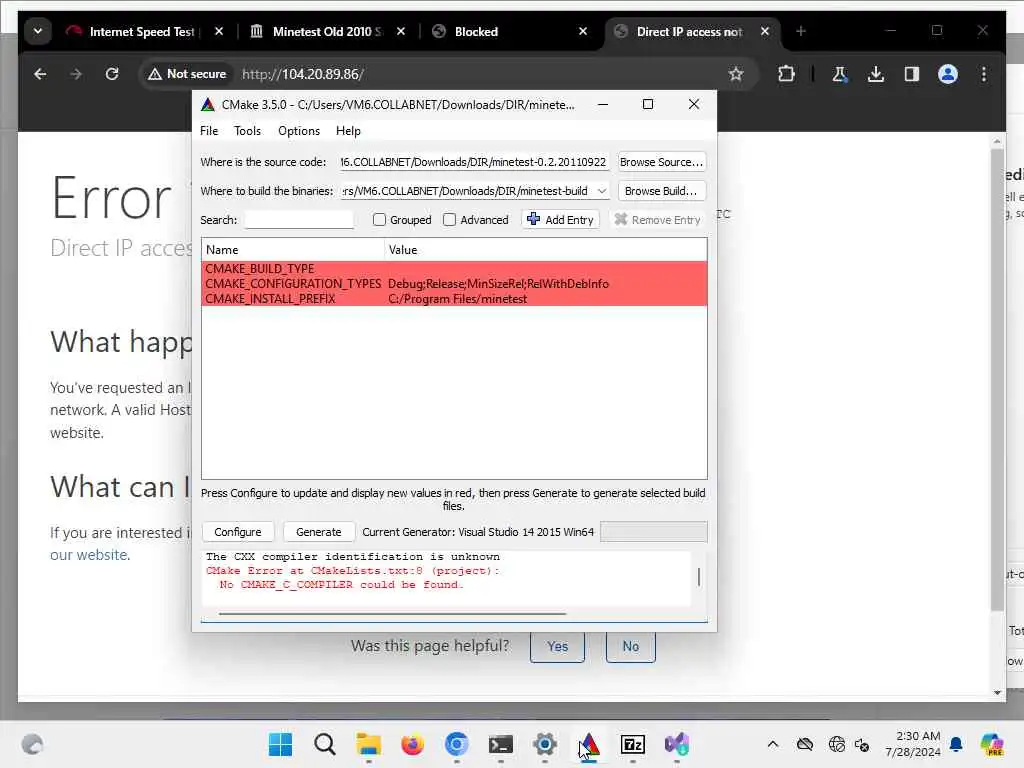Close the Minetest Old 2010 tab

point(400,31)
